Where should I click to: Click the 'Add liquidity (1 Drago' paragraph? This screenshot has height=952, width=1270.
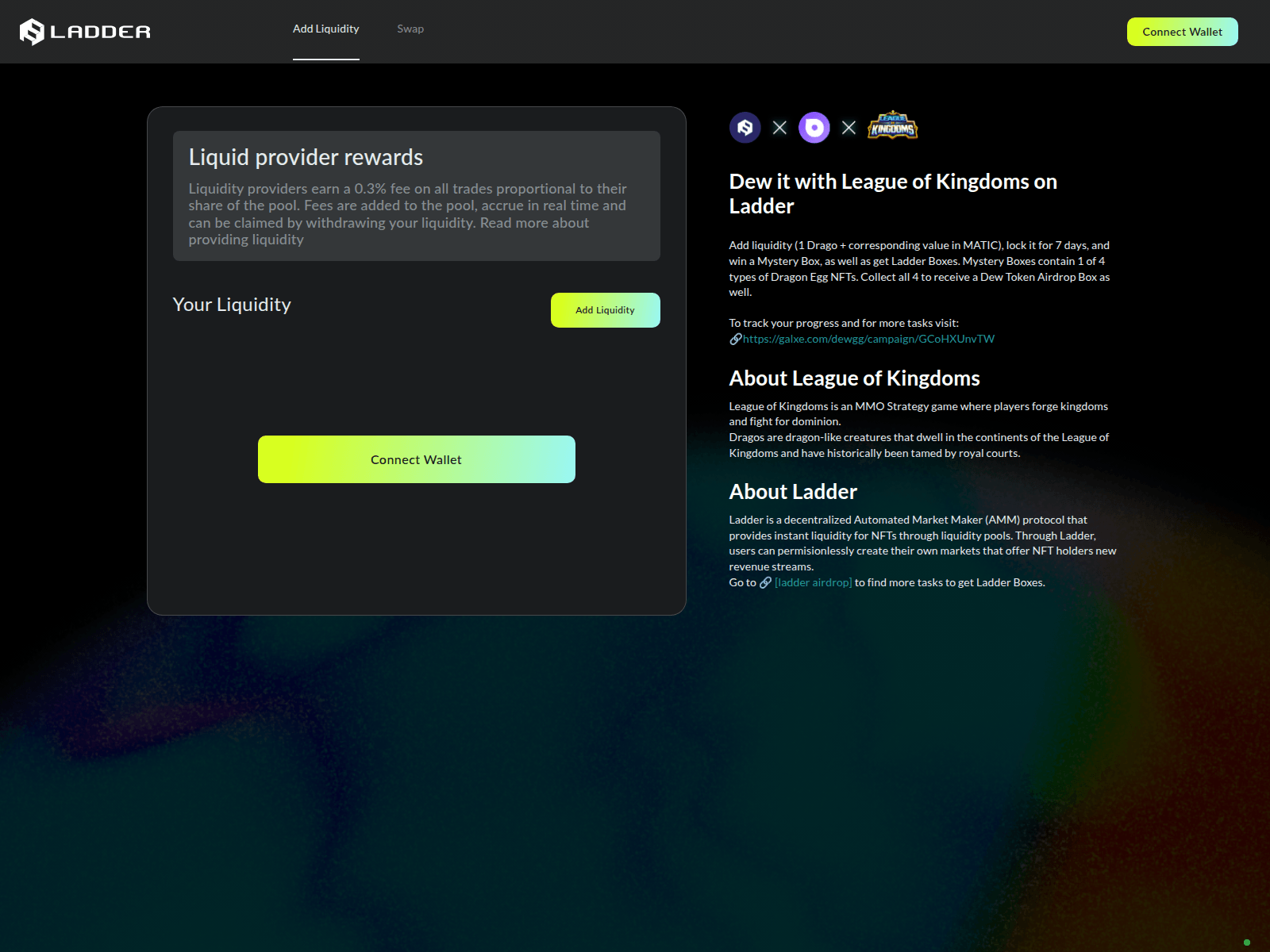coord(919,268)
